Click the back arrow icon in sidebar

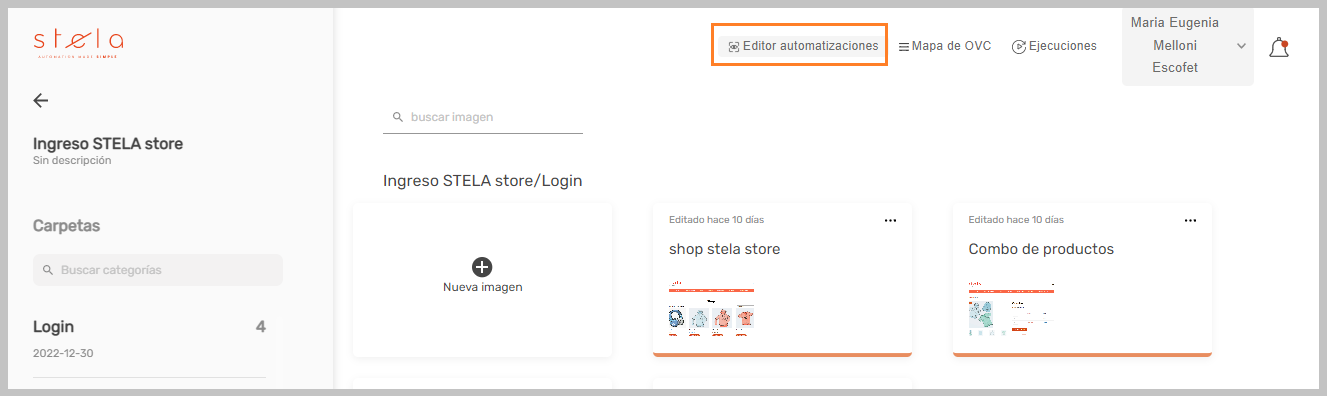[40, 100]
